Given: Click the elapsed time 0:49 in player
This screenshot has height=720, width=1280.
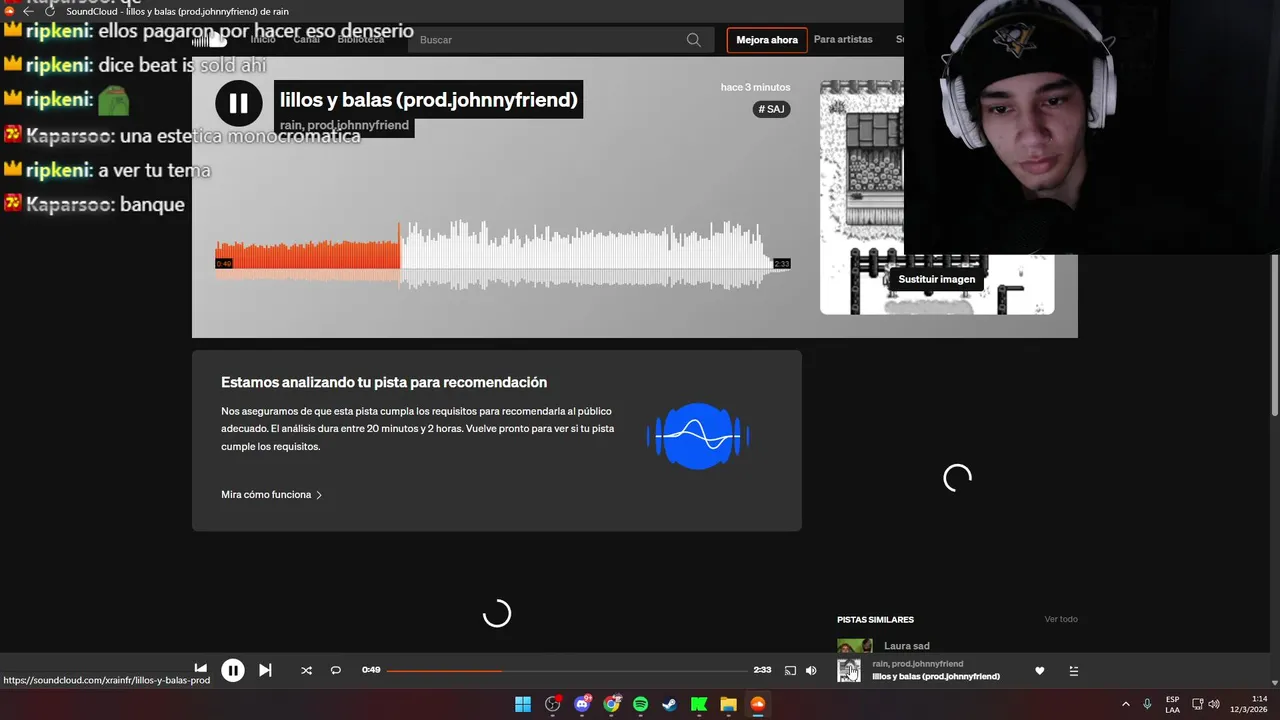Looking at the screenshot, I should tap(371, 670).
